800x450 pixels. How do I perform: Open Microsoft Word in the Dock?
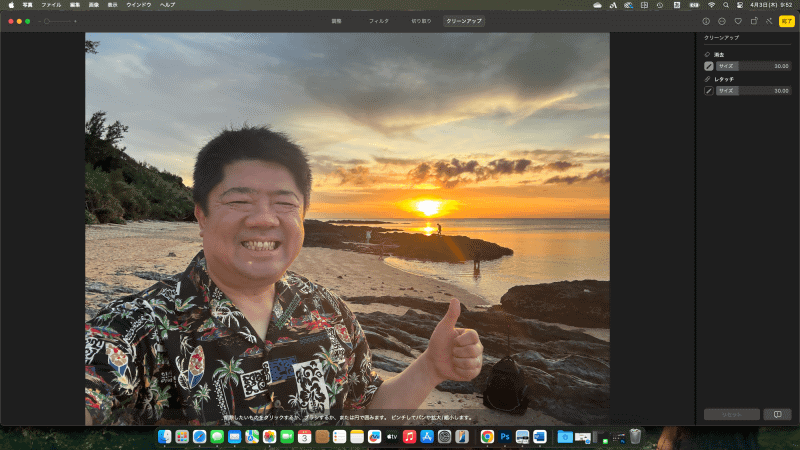pos(540,437)
